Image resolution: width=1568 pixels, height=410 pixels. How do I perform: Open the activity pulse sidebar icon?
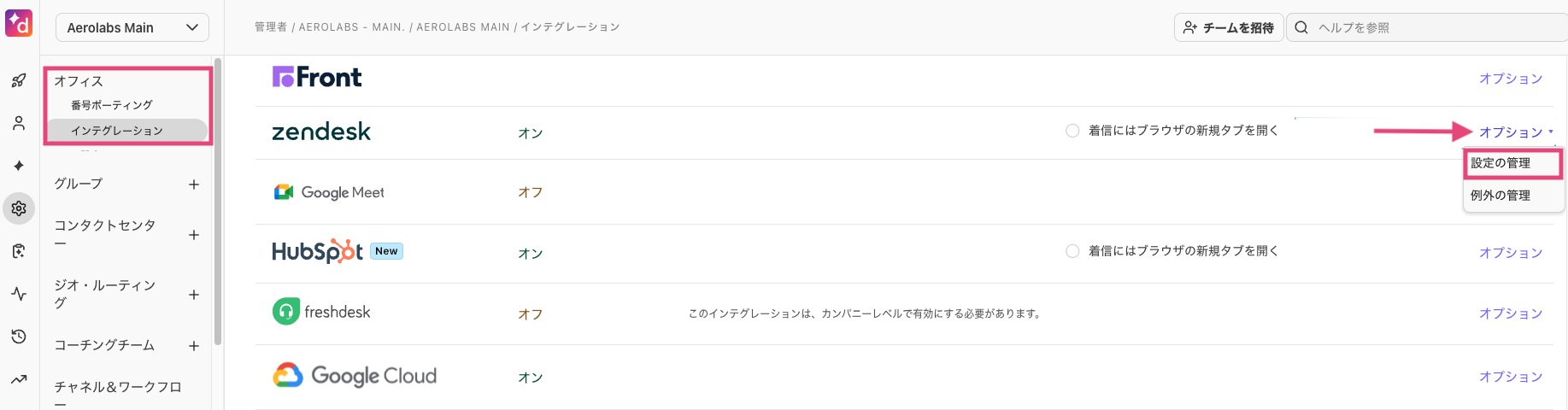(x=19, y=294)
